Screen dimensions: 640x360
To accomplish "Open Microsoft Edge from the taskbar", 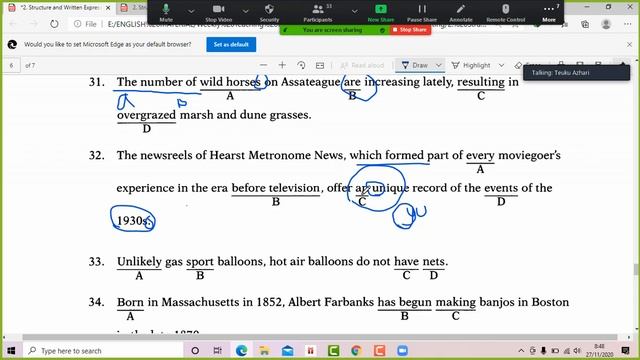I will (241, 351).
